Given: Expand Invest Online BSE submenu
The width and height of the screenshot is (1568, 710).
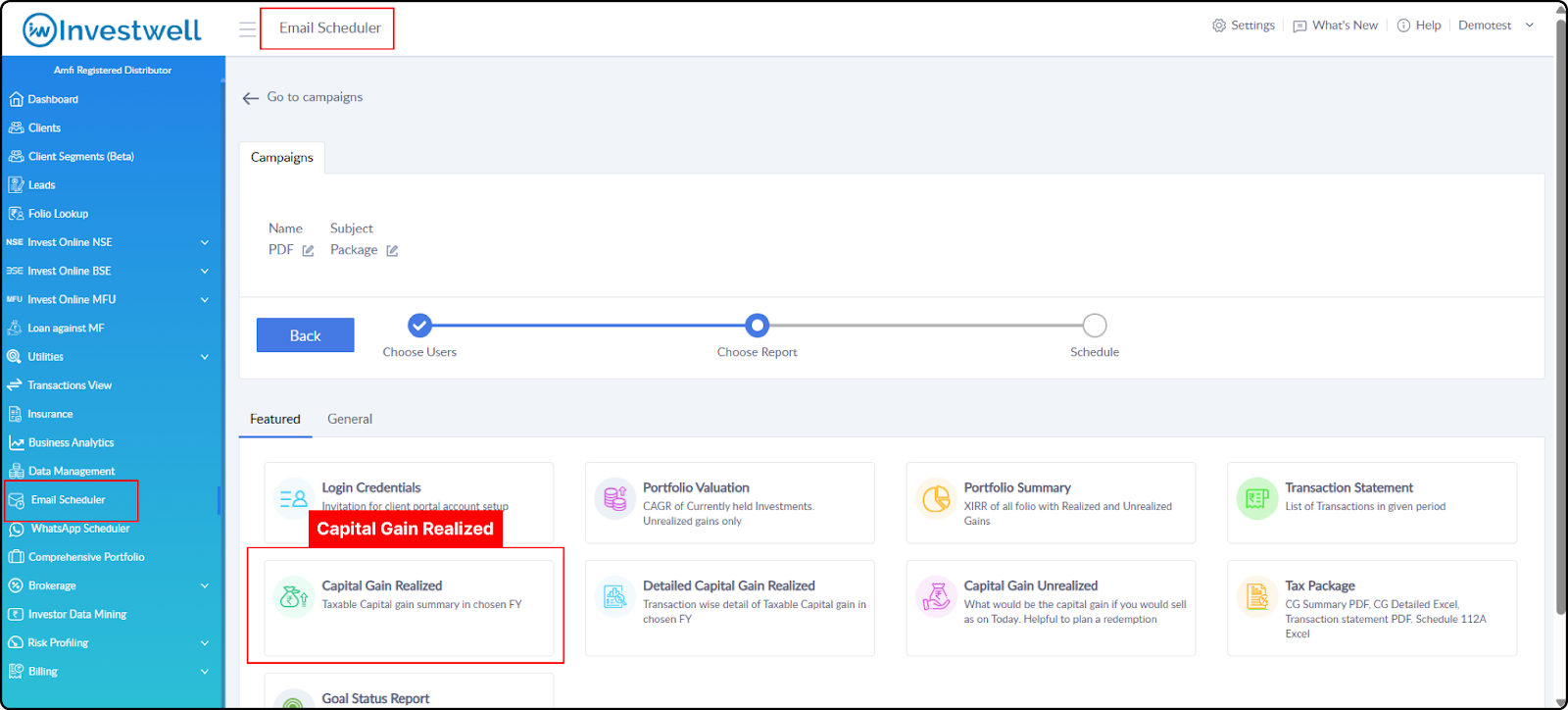Looking at the screenshot, I should tap(205, 271).
